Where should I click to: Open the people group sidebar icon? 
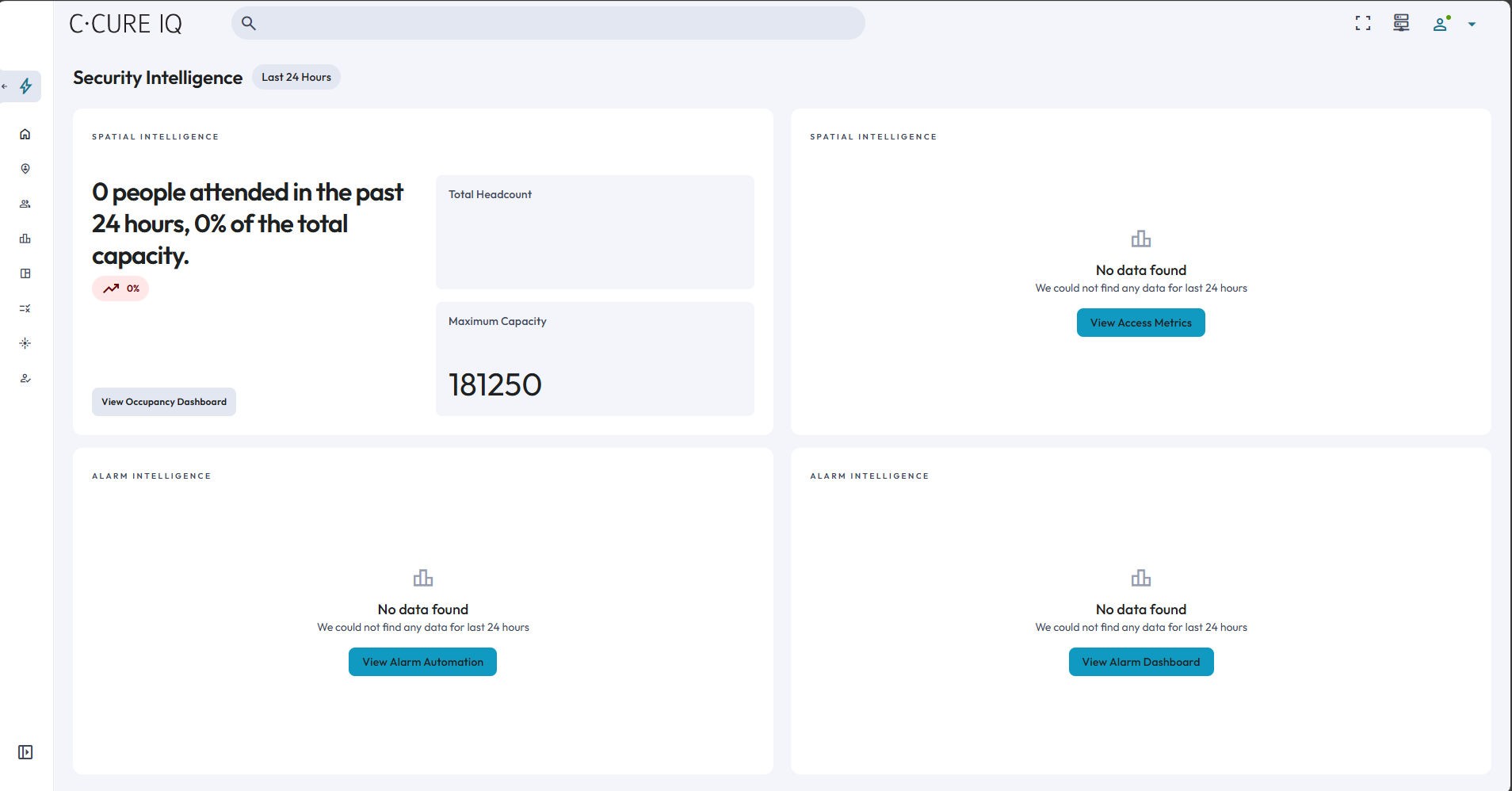coord(25,204)
